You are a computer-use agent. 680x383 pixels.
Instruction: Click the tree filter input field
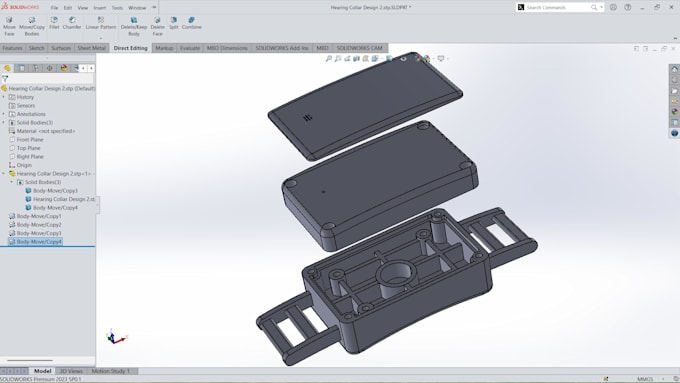tap(51, 79)
